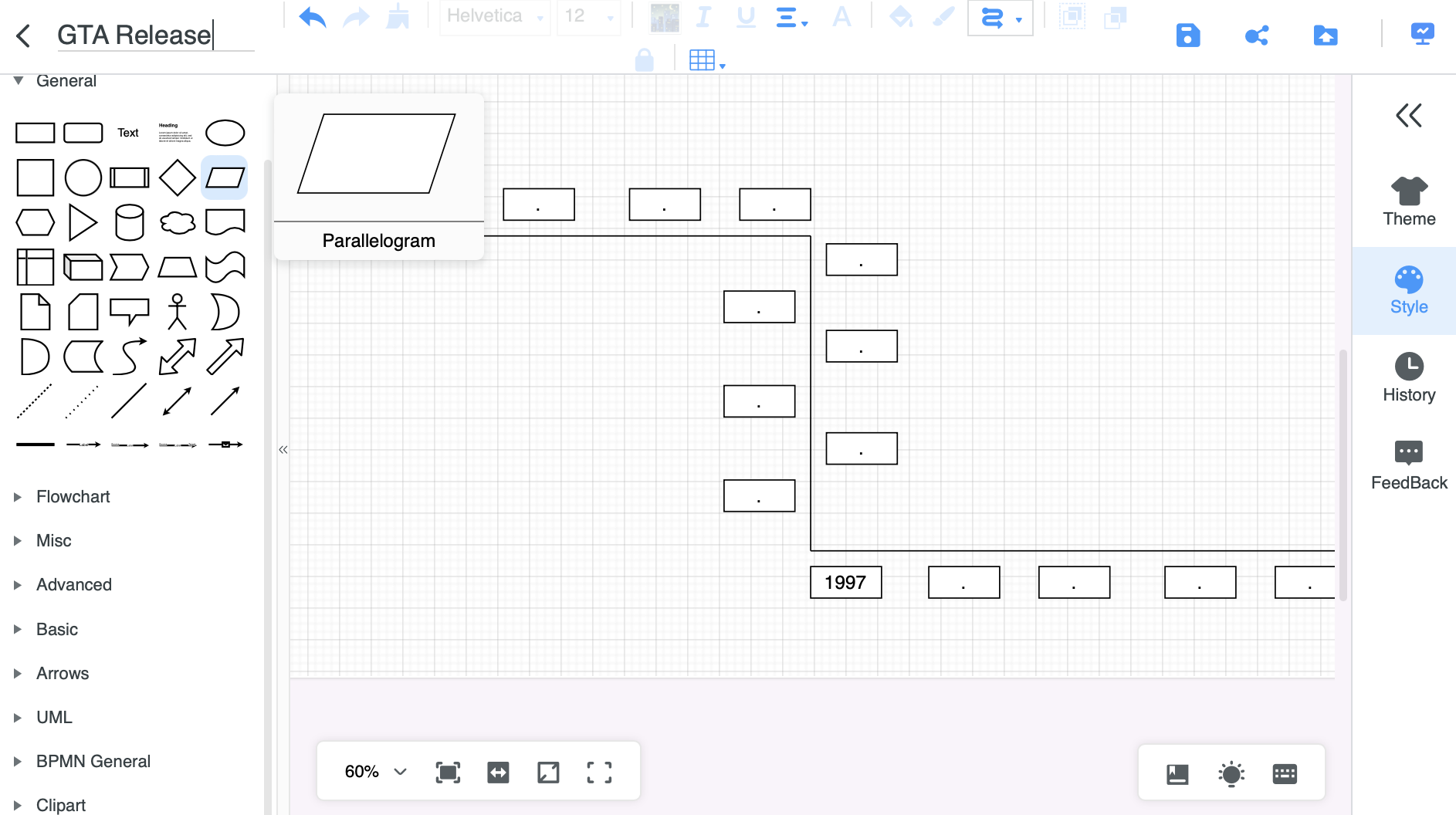Open the font size 12 dropdown
The height and width of the screenshot is (815, 1456).
click(588, 16)
